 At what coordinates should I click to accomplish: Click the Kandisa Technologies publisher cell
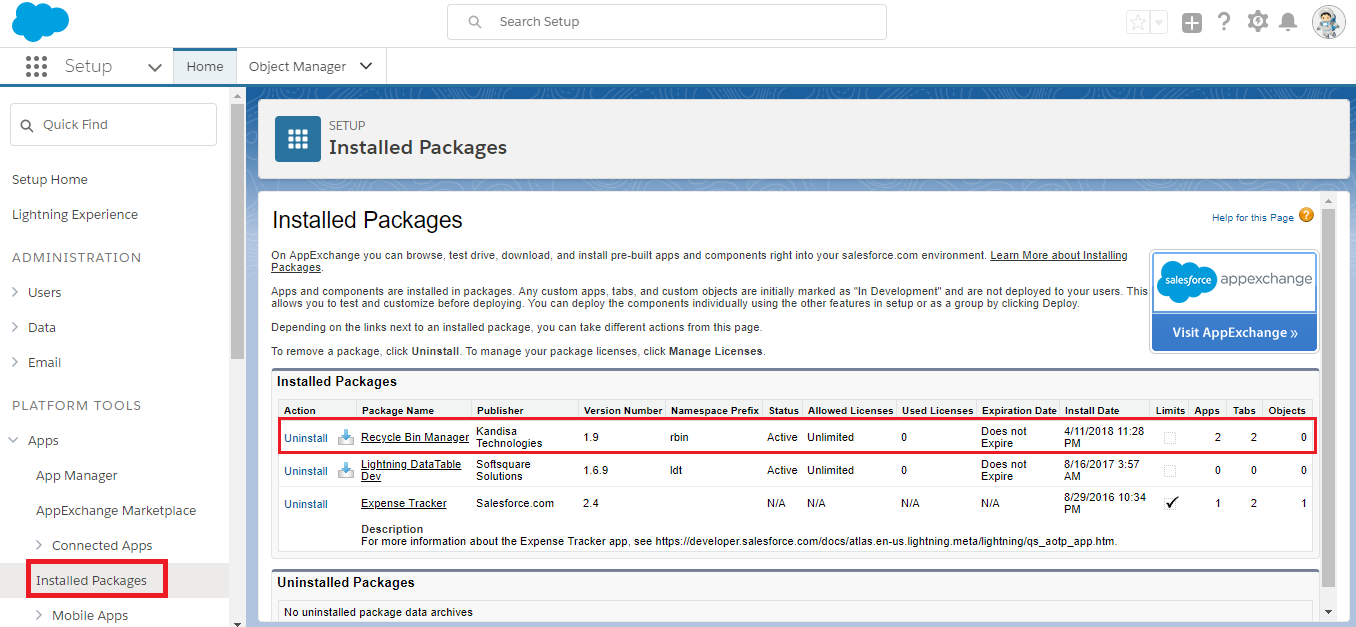[509, 437]
